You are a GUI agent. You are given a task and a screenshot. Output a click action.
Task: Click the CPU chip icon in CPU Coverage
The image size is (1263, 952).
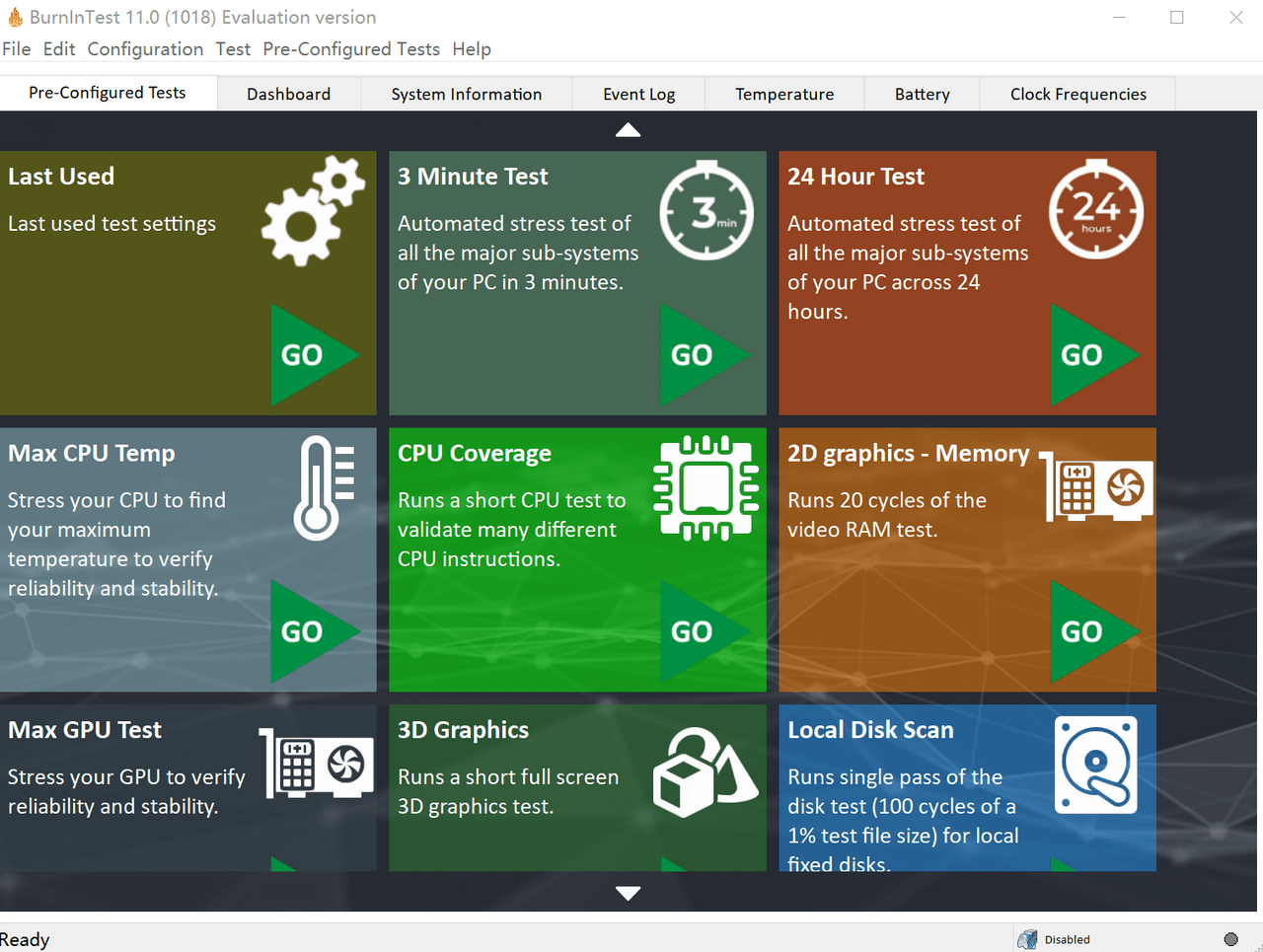(706, 488)
